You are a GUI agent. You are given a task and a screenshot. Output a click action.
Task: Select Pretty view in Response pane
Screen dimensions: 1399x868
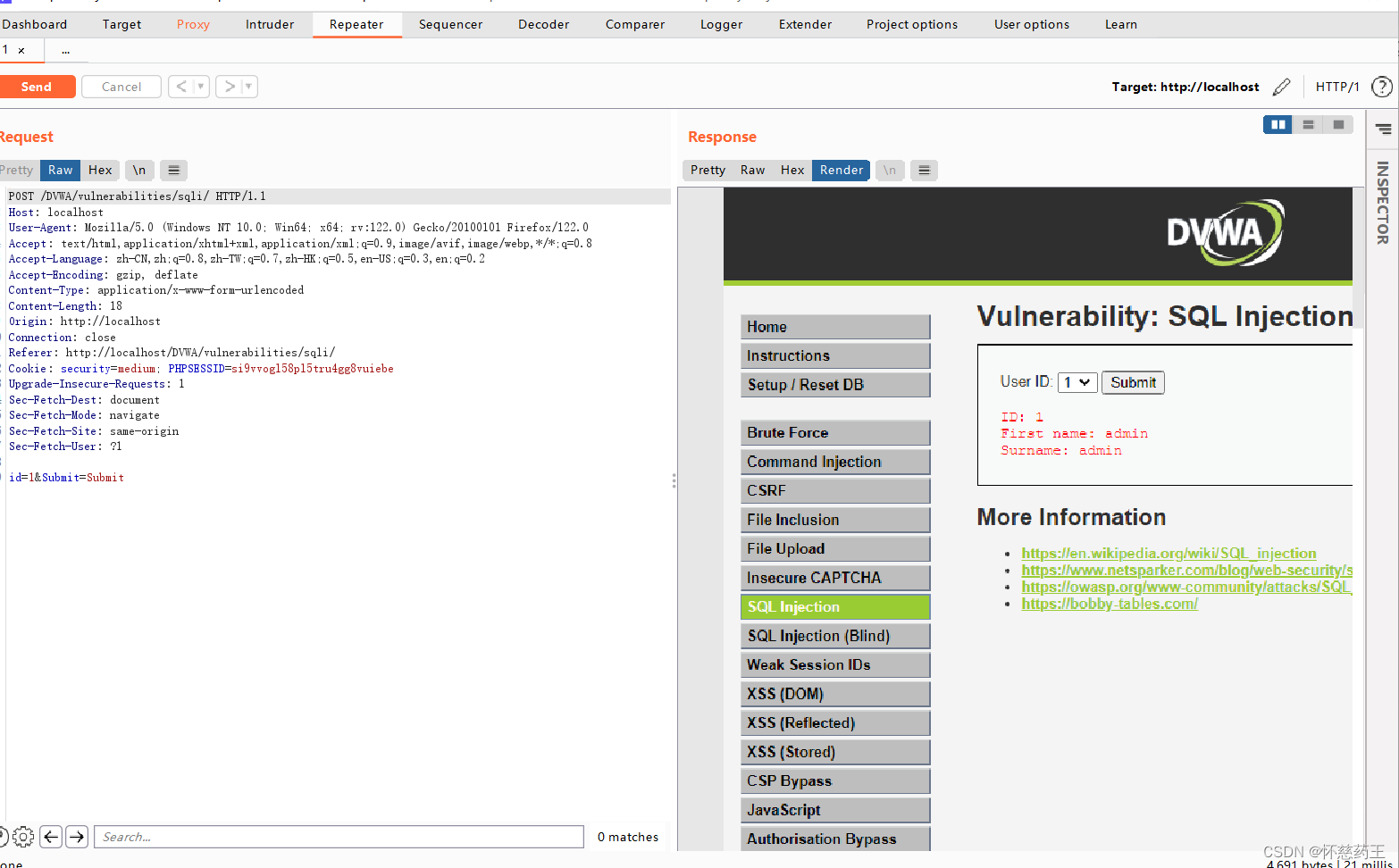pyautogui.click(x=708, y=170)
